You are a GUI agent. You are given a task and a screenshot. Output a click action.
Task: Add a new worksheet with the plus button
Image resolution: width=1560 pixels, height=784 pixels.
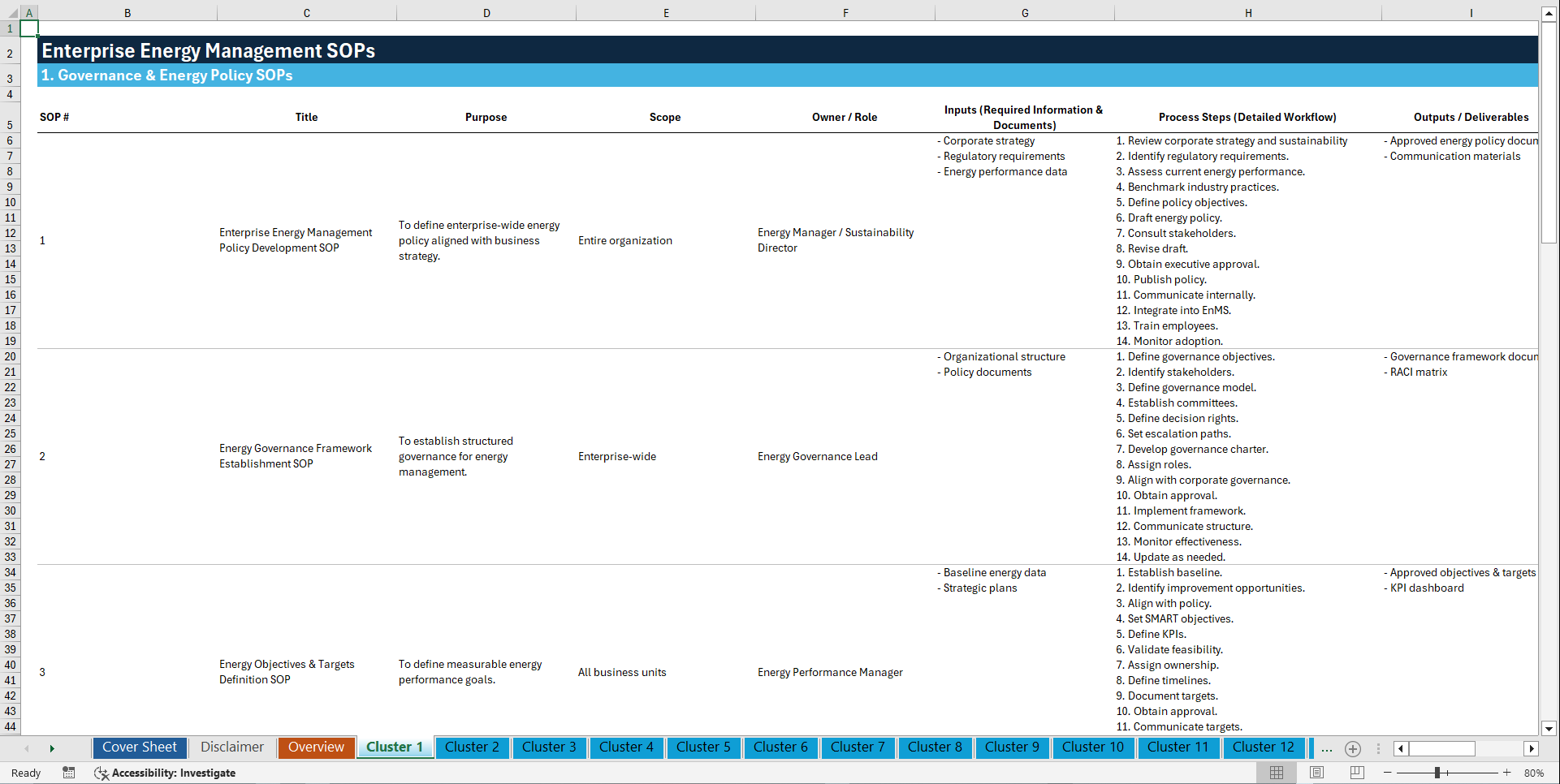1353,748
